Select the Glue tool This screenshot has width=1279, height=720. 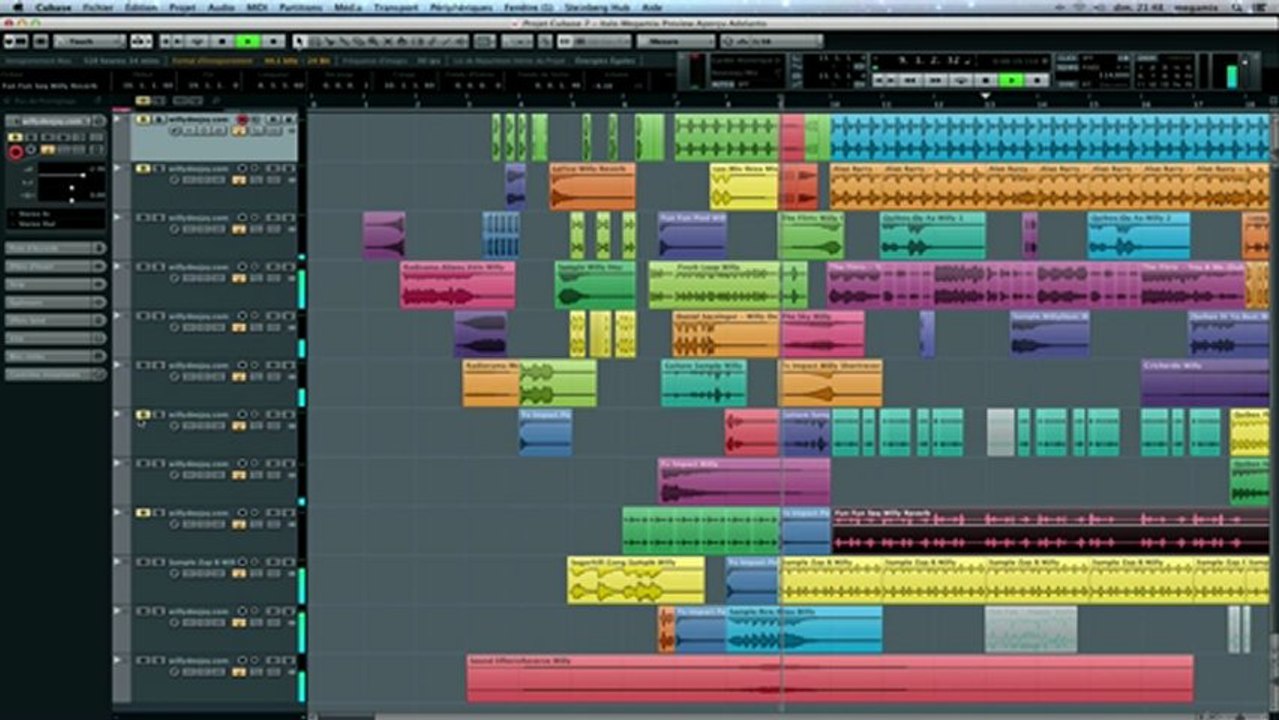[x=345, y=42]
